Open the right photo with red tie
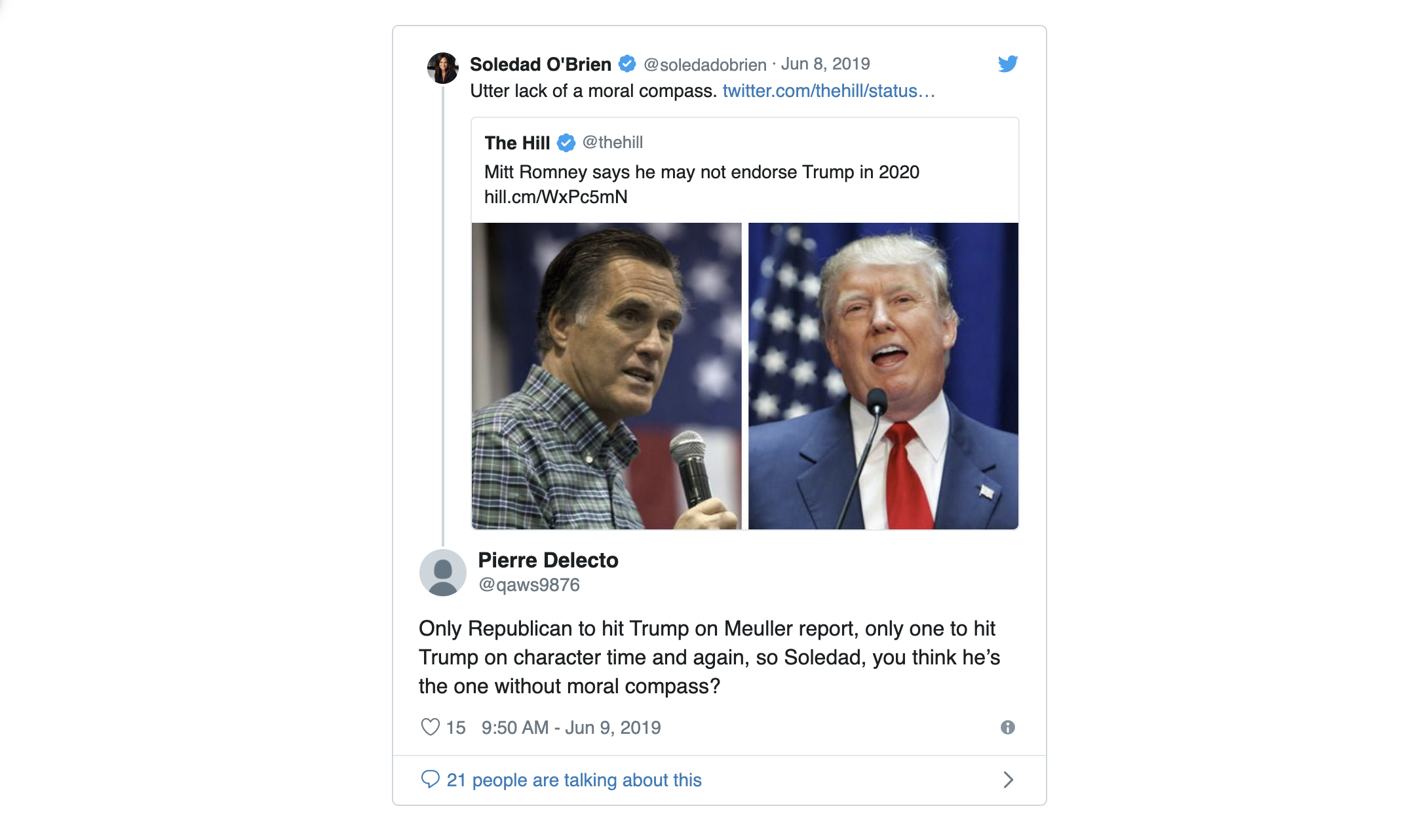The width and height of the screenshot is (1426, 840). (x=883, y=376)
